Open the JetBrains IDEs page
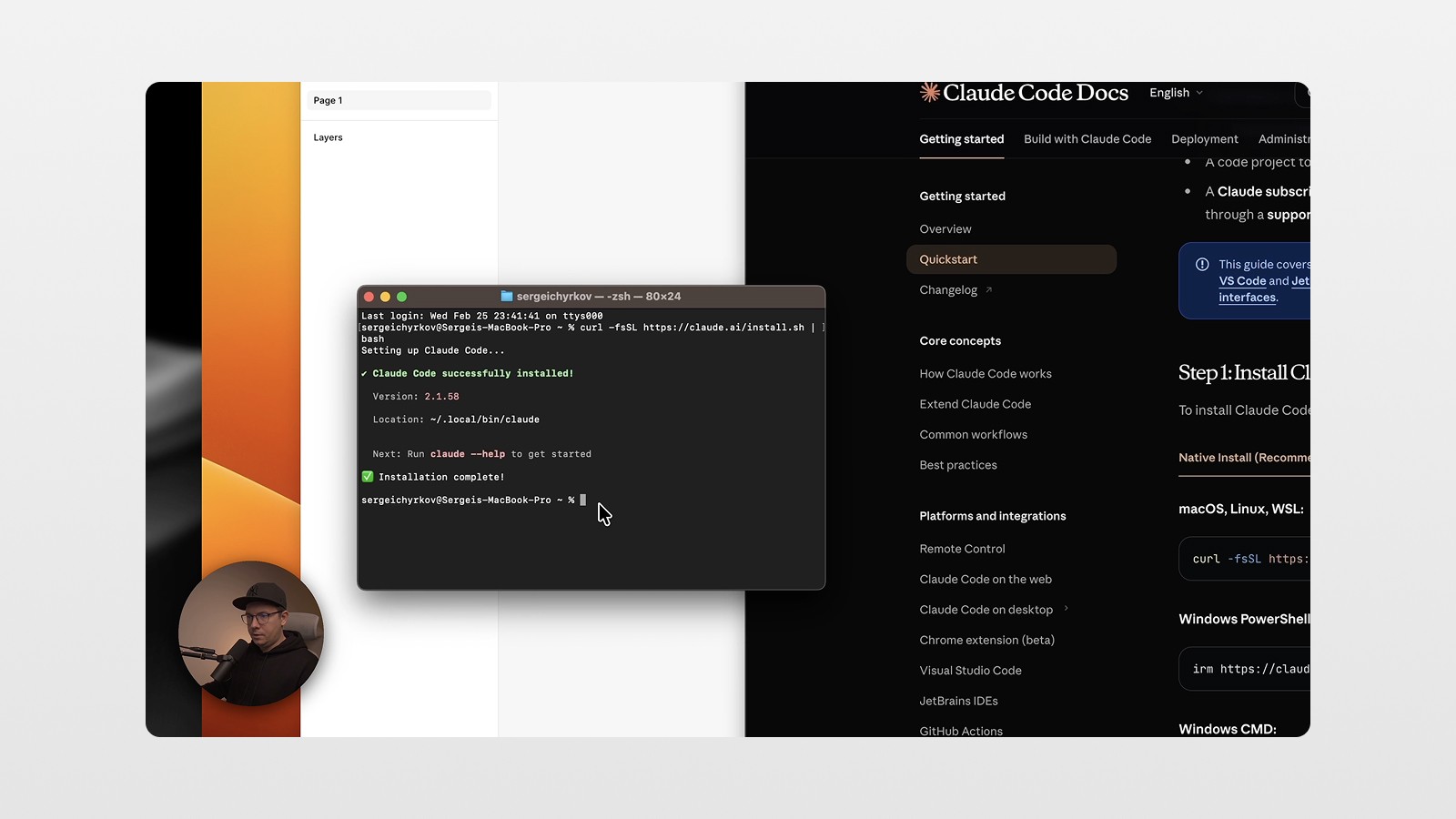 coord(957,701)
